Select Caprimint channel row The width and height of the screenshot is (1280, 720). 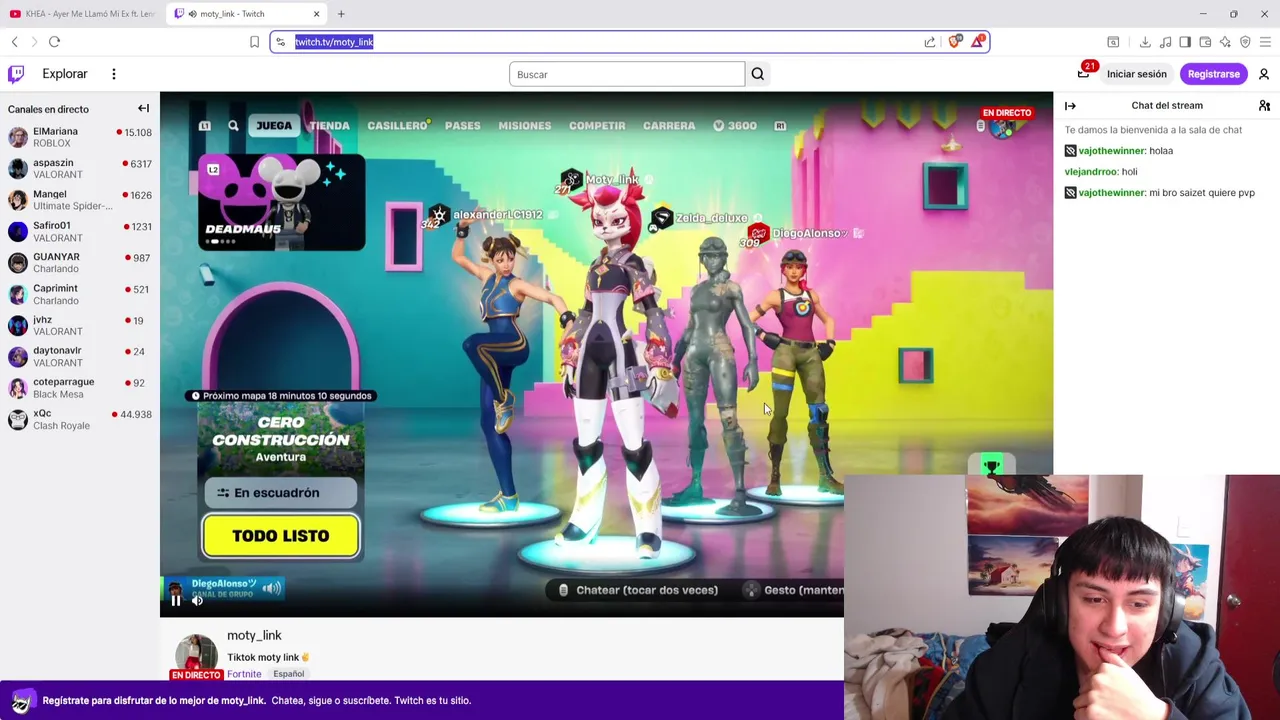[80, 294]
